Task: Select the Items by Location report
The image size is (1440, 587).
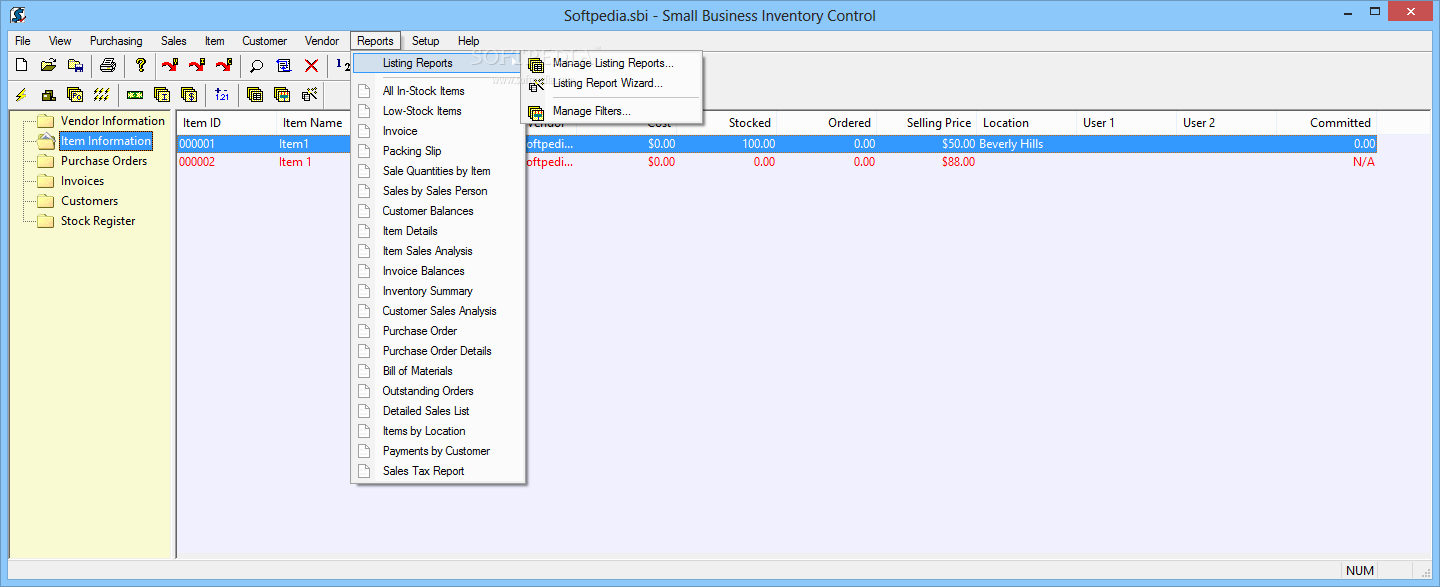Action: 438,431
